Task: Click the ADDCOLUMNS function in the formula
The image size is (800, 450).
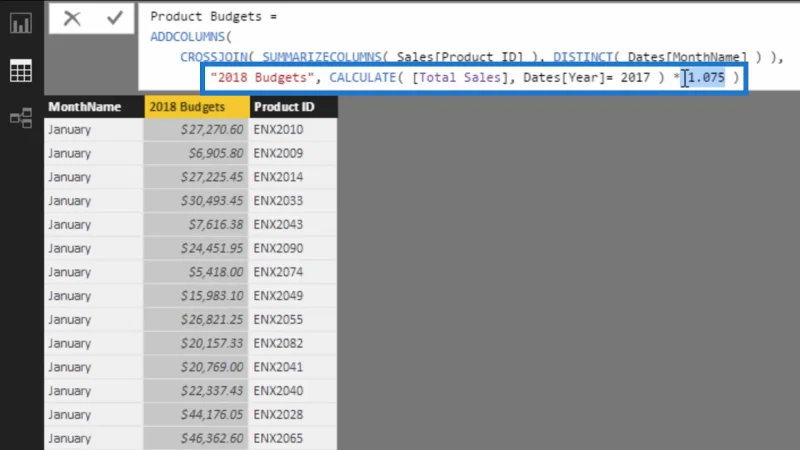Action: point(187,37)
